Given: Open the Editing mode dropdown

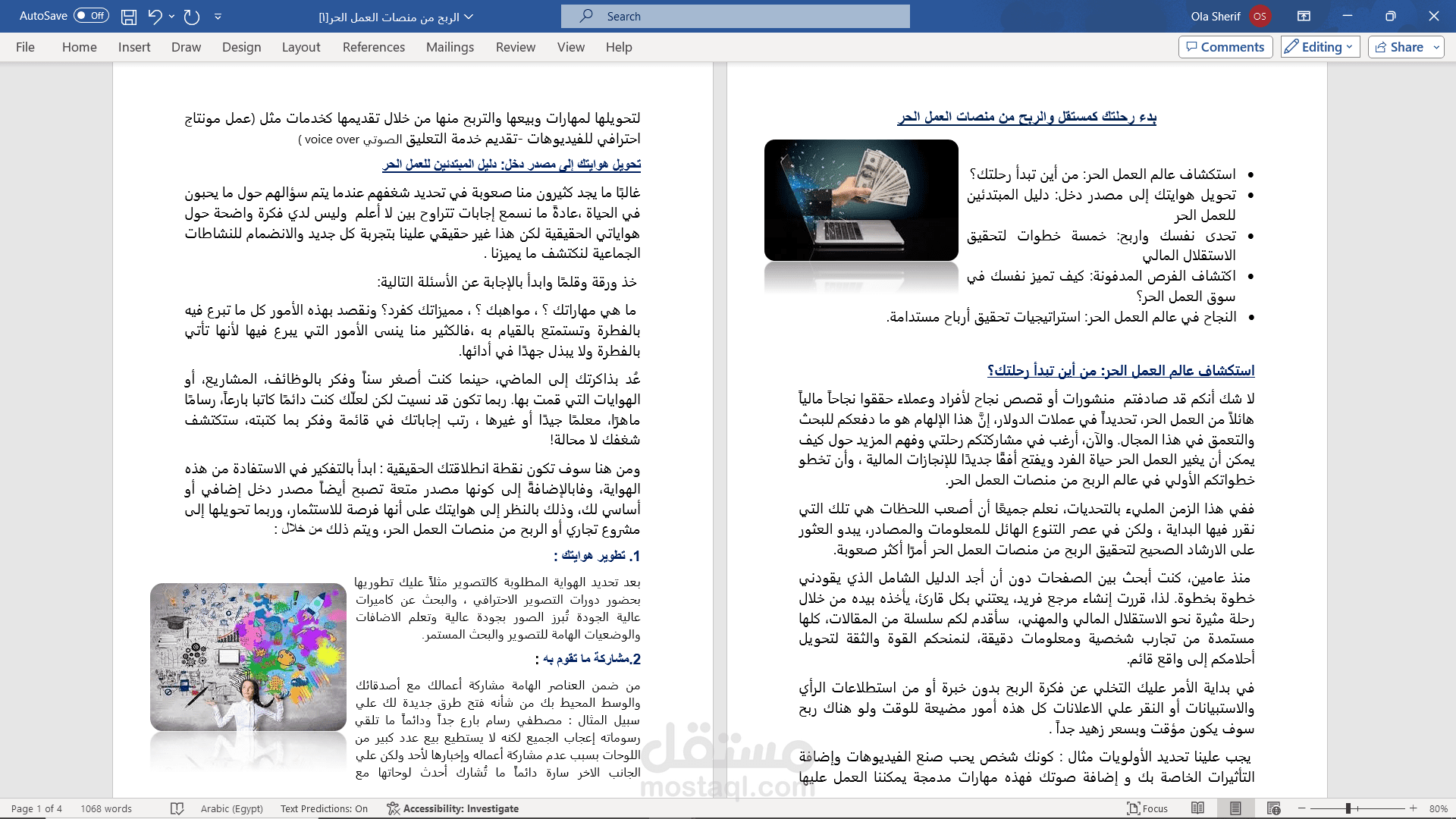Looking at the screenshot, I should pos(1320,47).
